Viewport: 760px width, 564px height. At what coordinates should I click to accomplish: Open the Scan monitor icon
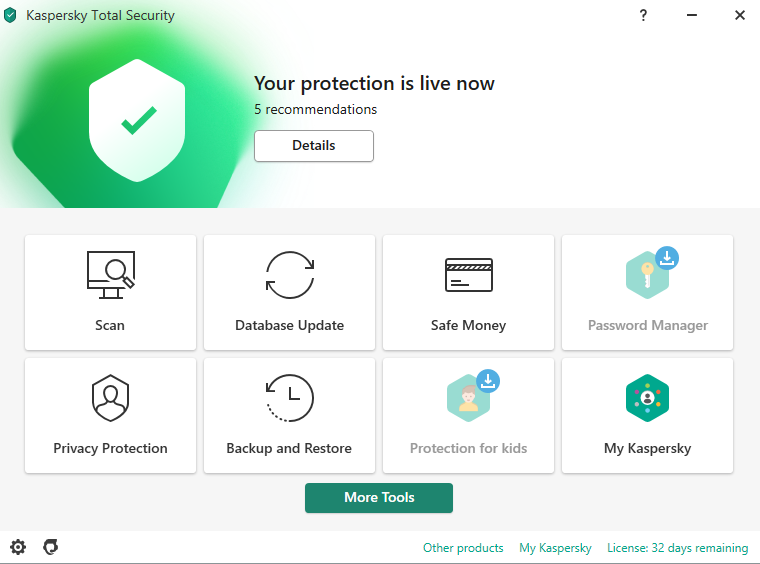(x=110, y=275)
